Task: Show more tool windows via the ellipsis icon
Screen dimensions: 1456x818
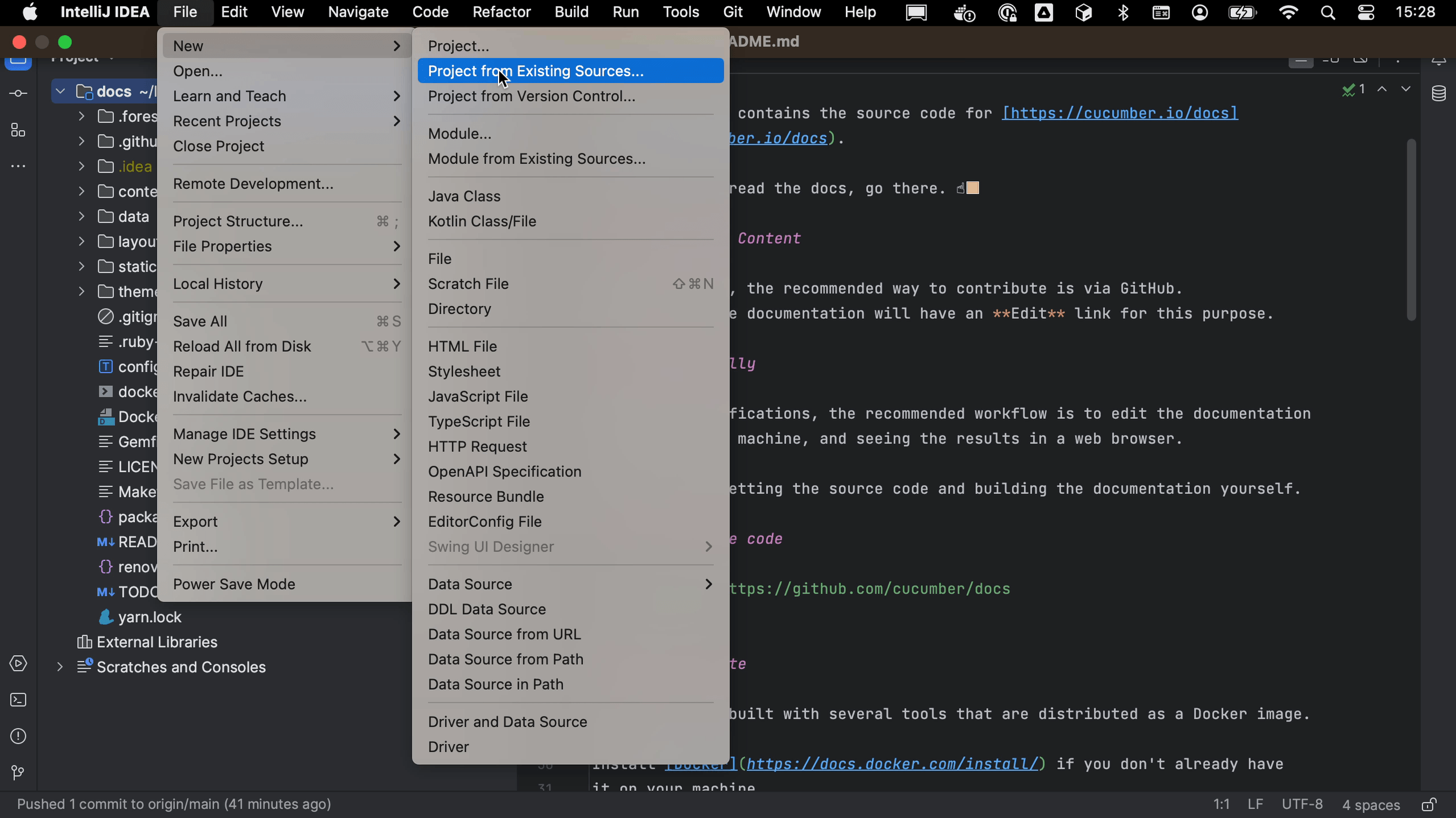Action: (x=18, y=166)
